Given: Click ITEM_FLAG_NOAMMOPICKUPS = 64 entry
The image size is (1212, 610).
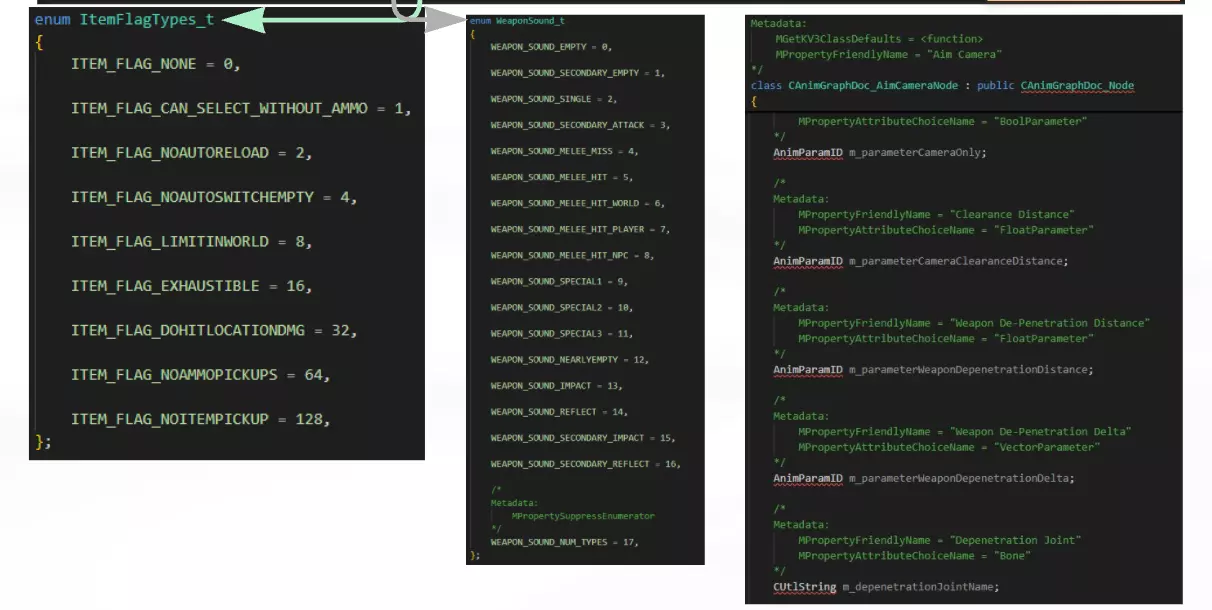Looking at the screenshot, I should click(x=201, y=374).
